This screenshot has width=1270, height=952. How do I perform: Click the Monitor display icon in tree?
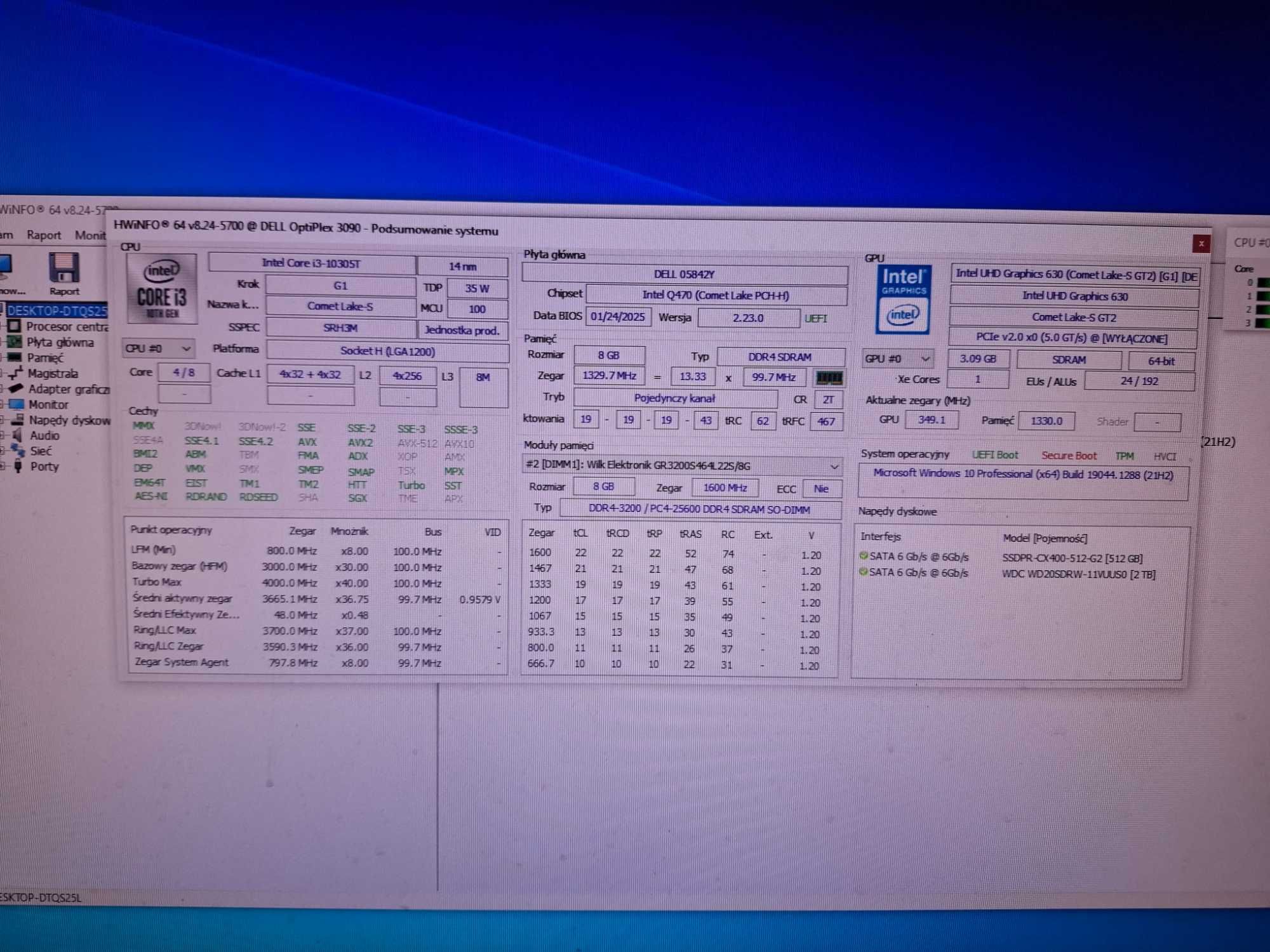17,404
